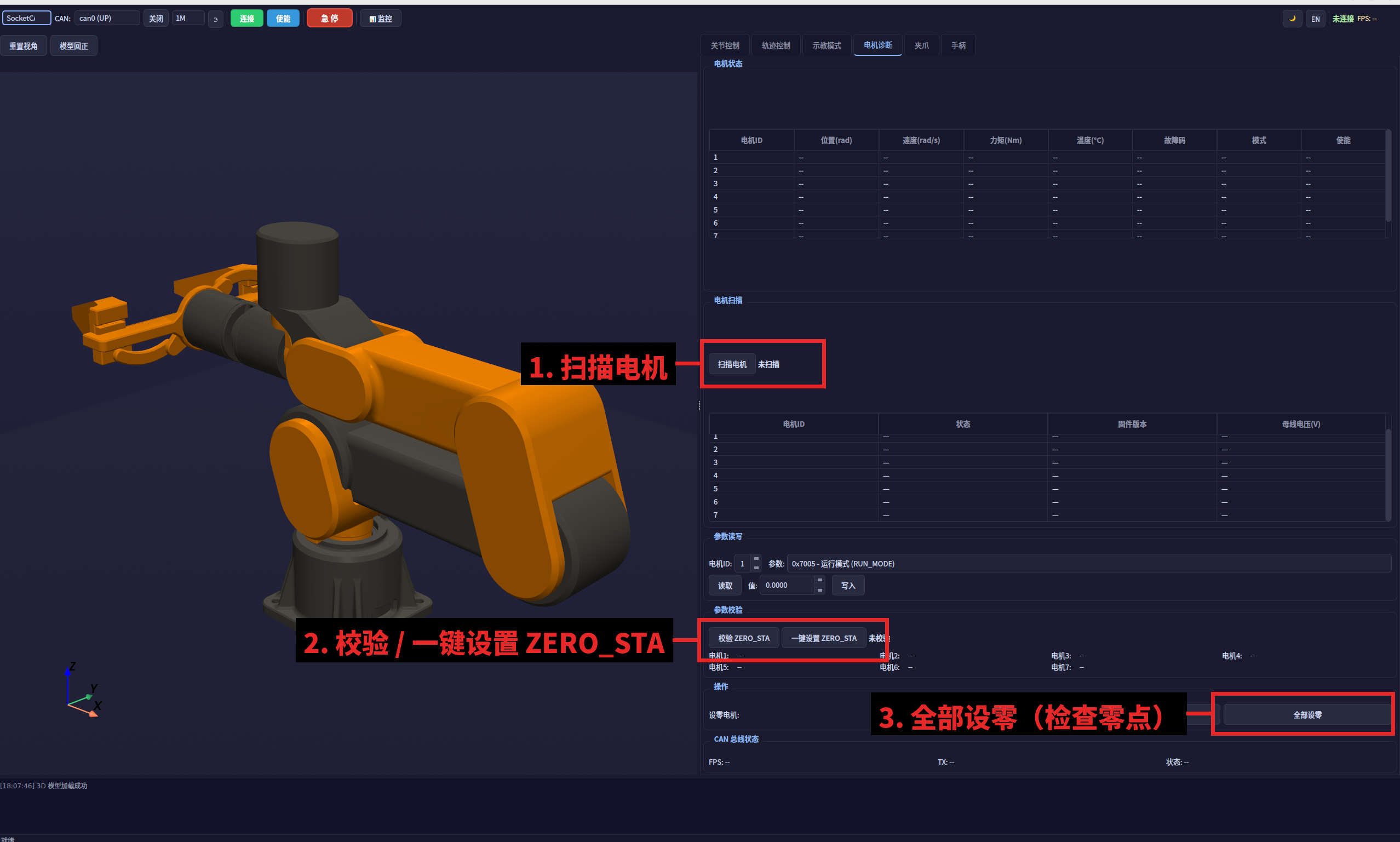1400x842 pixels.
Task: Click the 全部设零 set-all-zero button
Action: (1307, 715)
